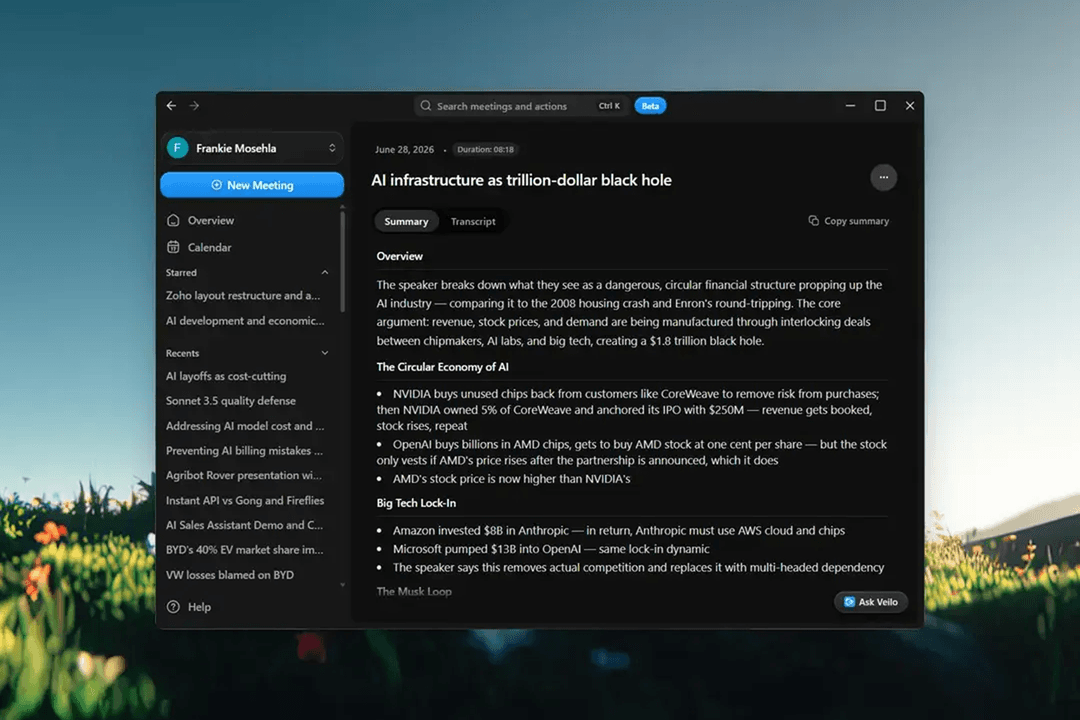Click the Beta badge
This screenshot has width=1080, height=720.
point(650,105)
